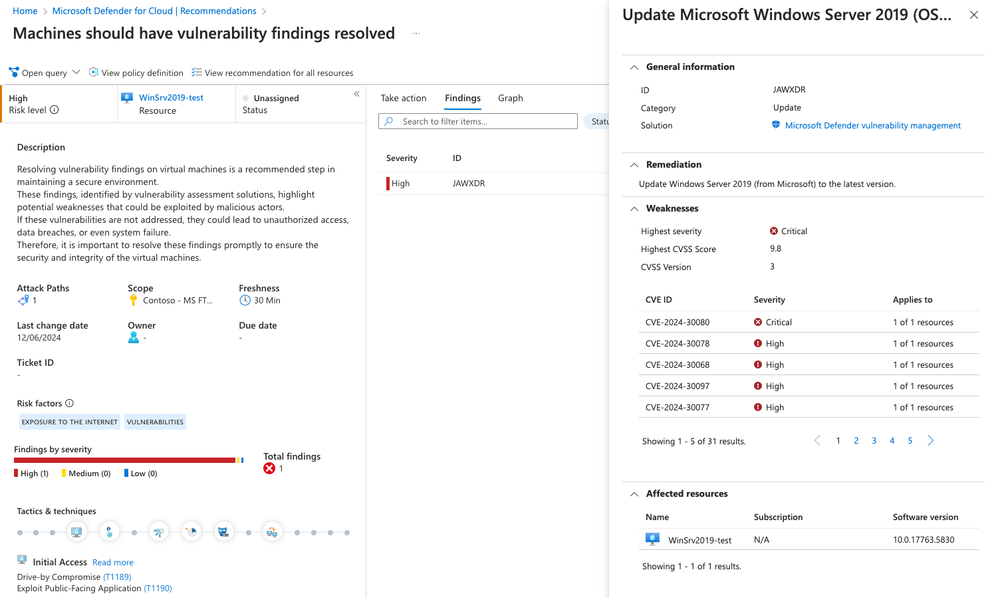The height and width of the screenshot is (598, 998).
Task: Click the CVE-2024-30097 entry
Action: (677, 386)
